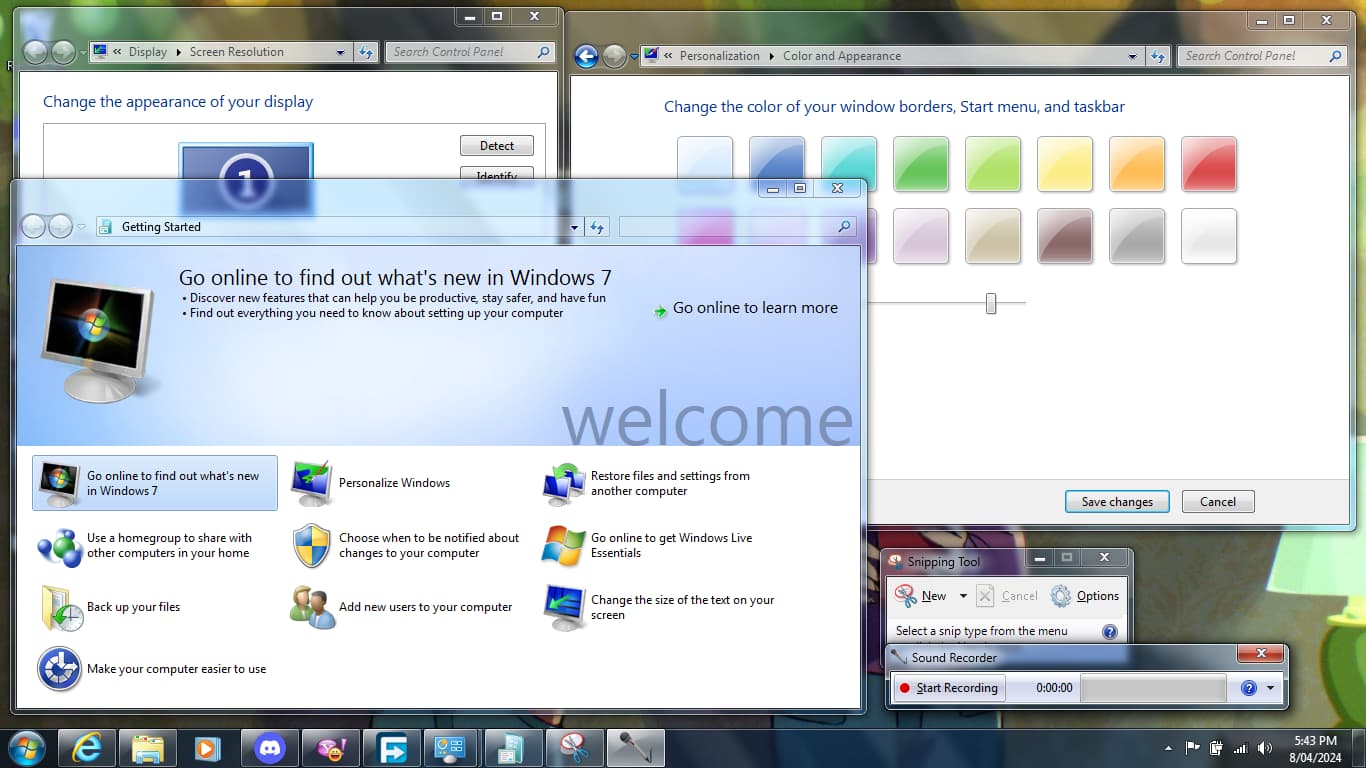Select the brown Chocolate color swatch
1366x768 pixels.
(x=1065, y=236)
